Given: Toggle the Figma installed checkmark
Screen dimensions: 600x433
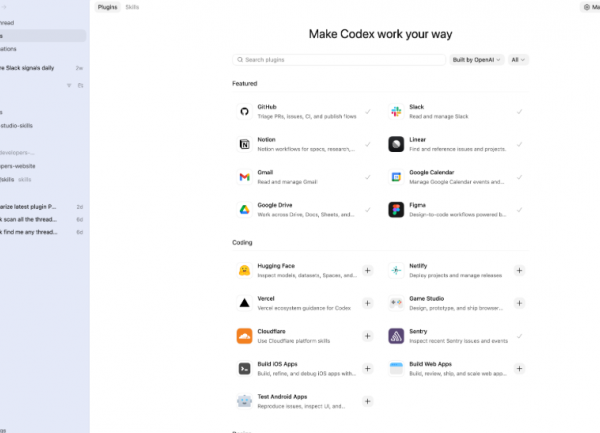Looking at the screenshot, I should [x=519, y=210].
